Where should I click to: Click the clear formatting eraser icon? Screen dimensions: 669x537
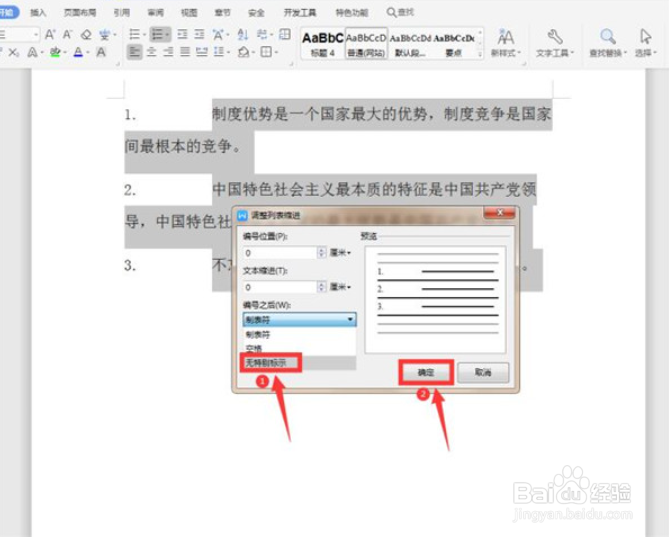point(86,34)
